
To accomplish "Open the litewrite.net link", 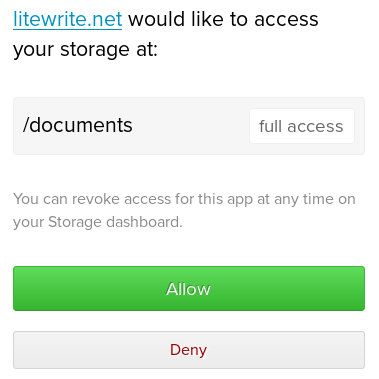I will 68,19.
